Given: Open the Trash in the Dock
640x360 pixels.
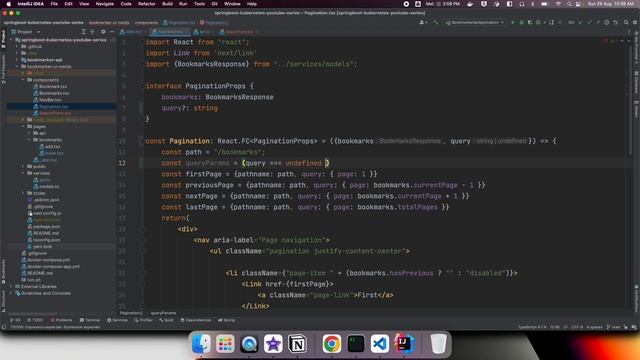Looking at the screenshot, I should click(438, 344).
